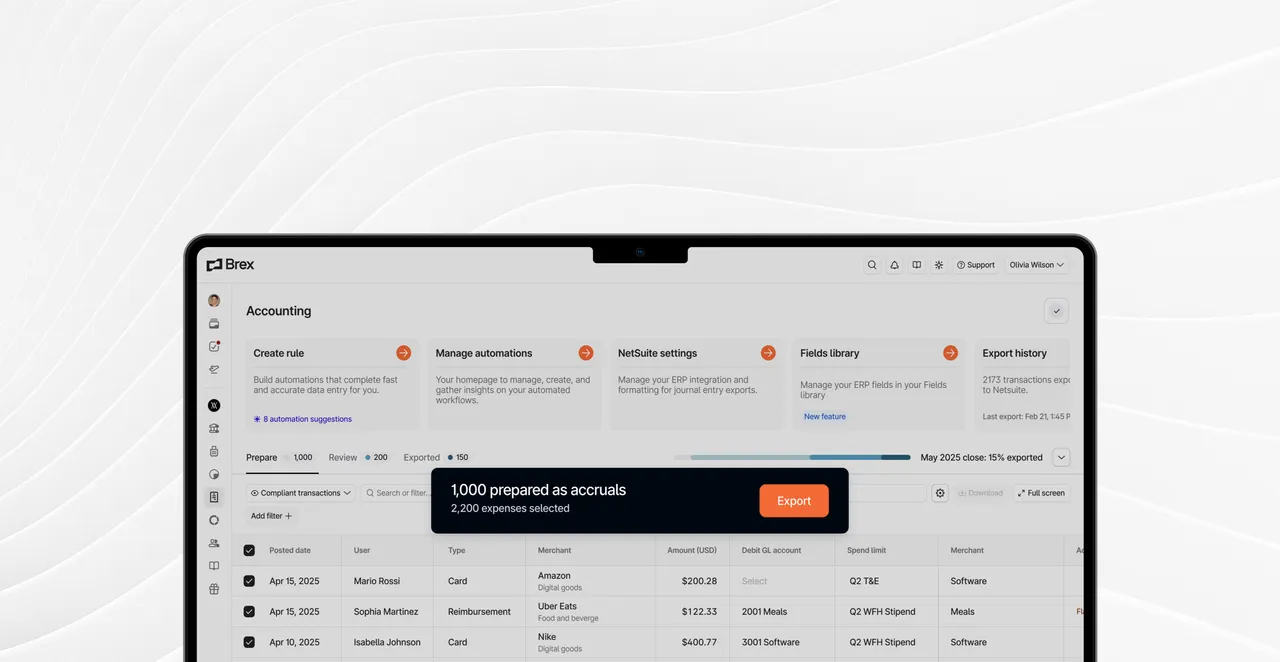Click the Manage automations orange arrow
1280x662 pixels.
(x=586, y=353)
